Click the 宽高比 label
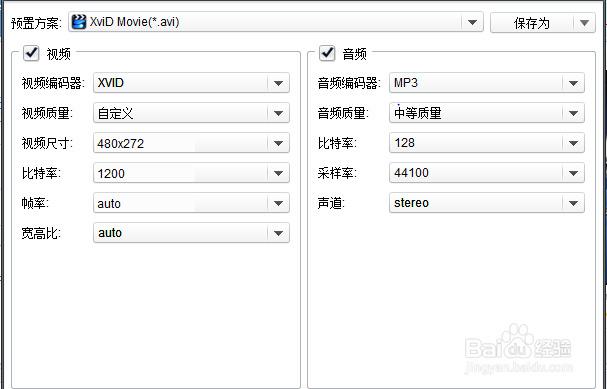Image resolution: width=607 pixels, height=389 pixels. (x=41, y=233)
